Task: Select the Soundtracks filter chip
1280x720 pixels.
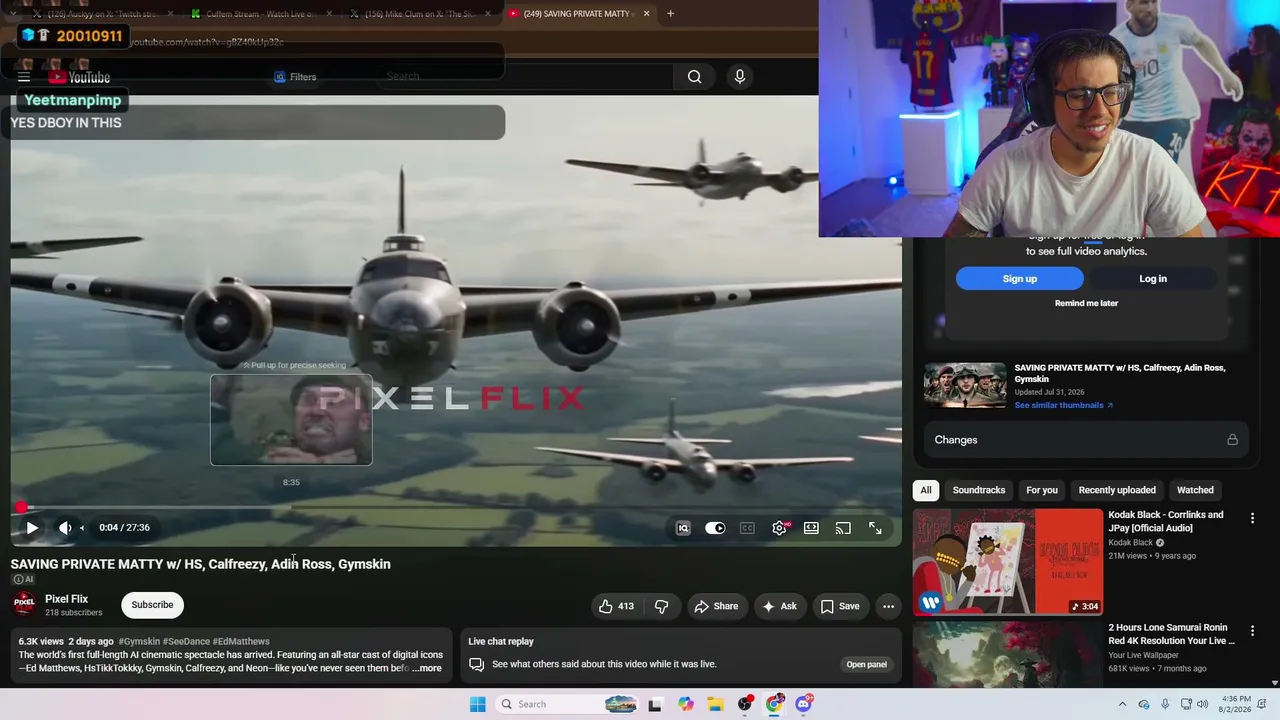Action: 979,490
